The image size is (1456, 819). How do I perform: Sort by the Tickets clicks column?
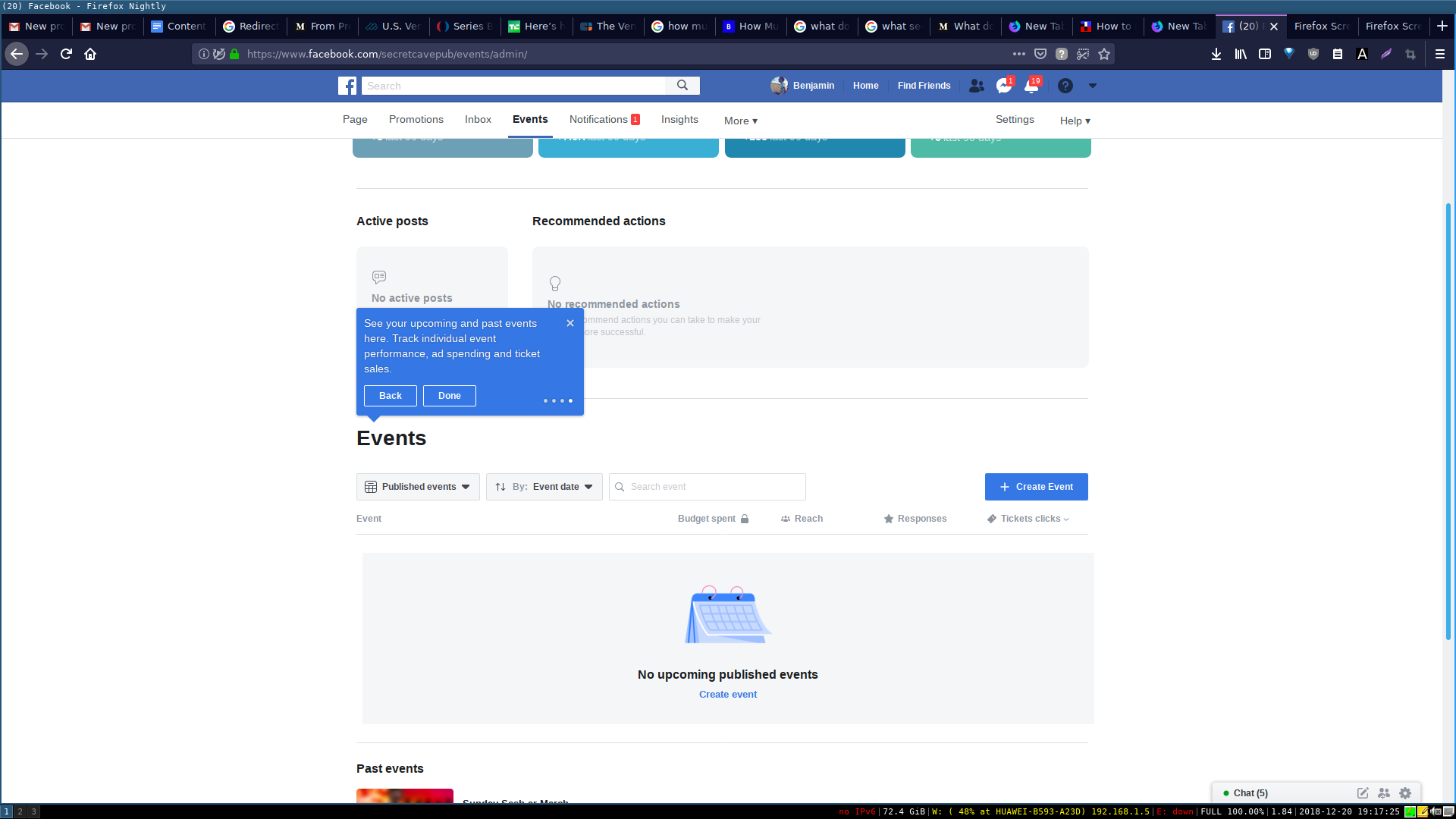pos(1028,519)
